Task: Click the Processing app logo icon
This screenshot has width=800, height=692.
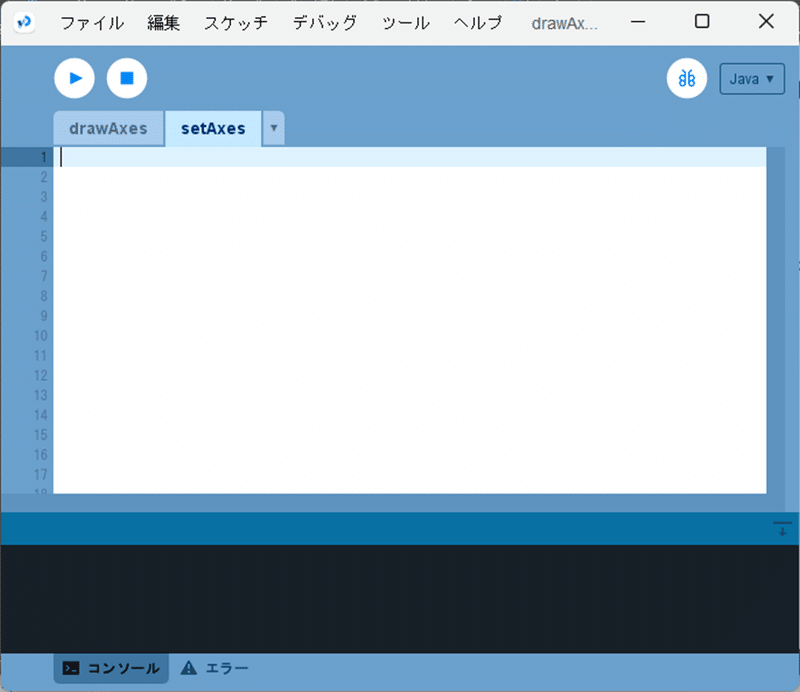Action: pos(24,22)
